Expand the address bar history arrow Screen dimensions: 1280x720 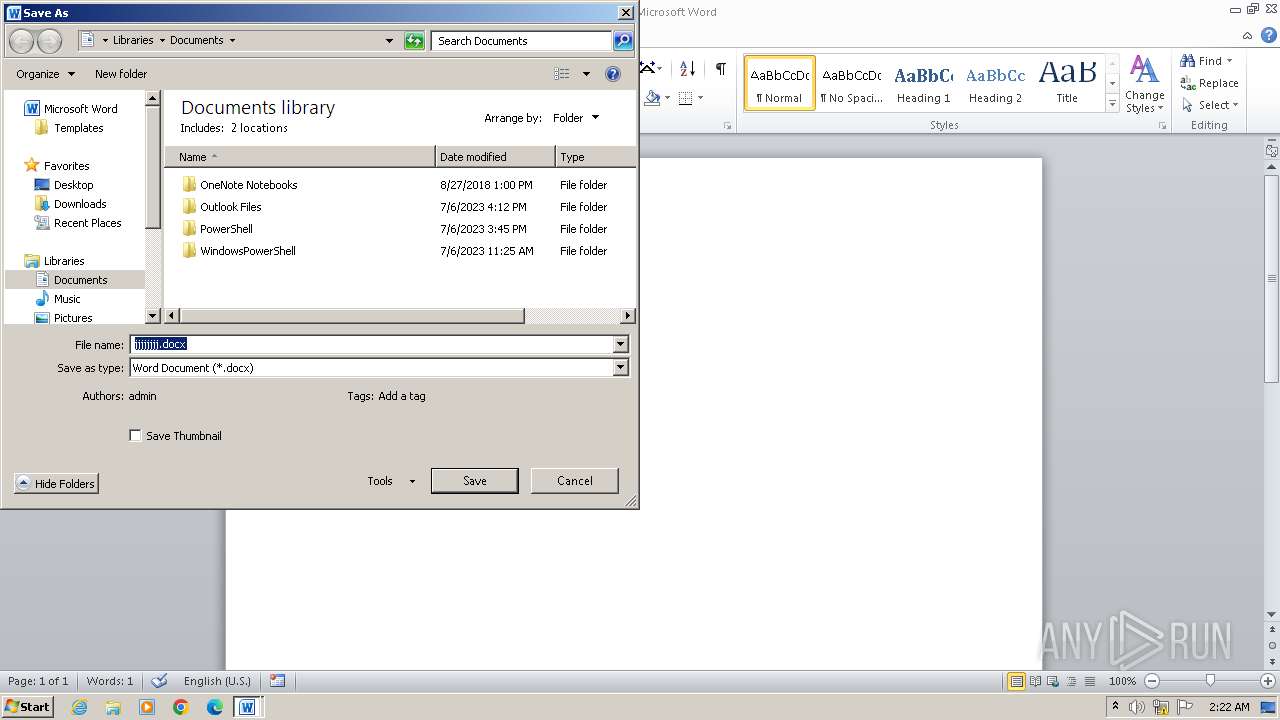(389, 41)
